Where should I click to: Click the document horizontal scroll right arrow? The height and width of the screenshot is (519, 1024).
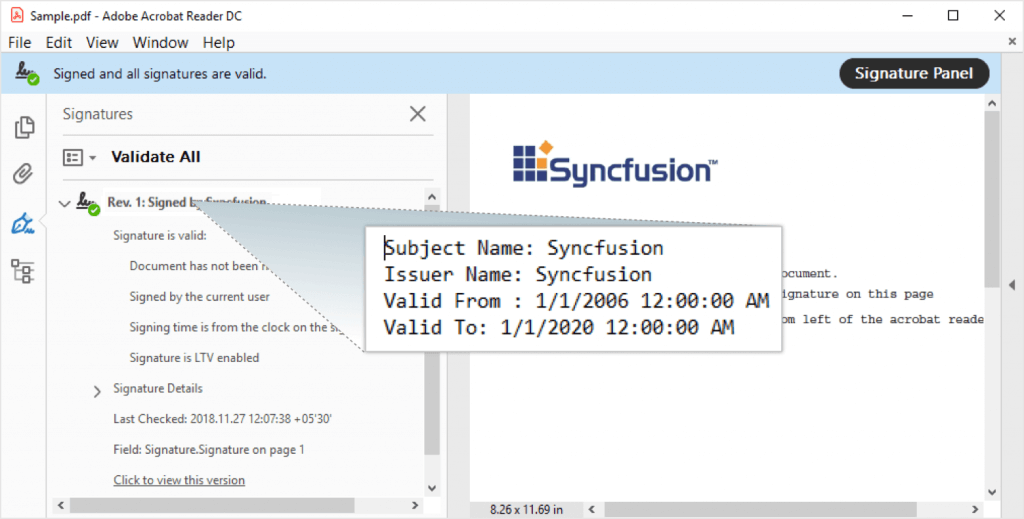[x=975, y=509]
